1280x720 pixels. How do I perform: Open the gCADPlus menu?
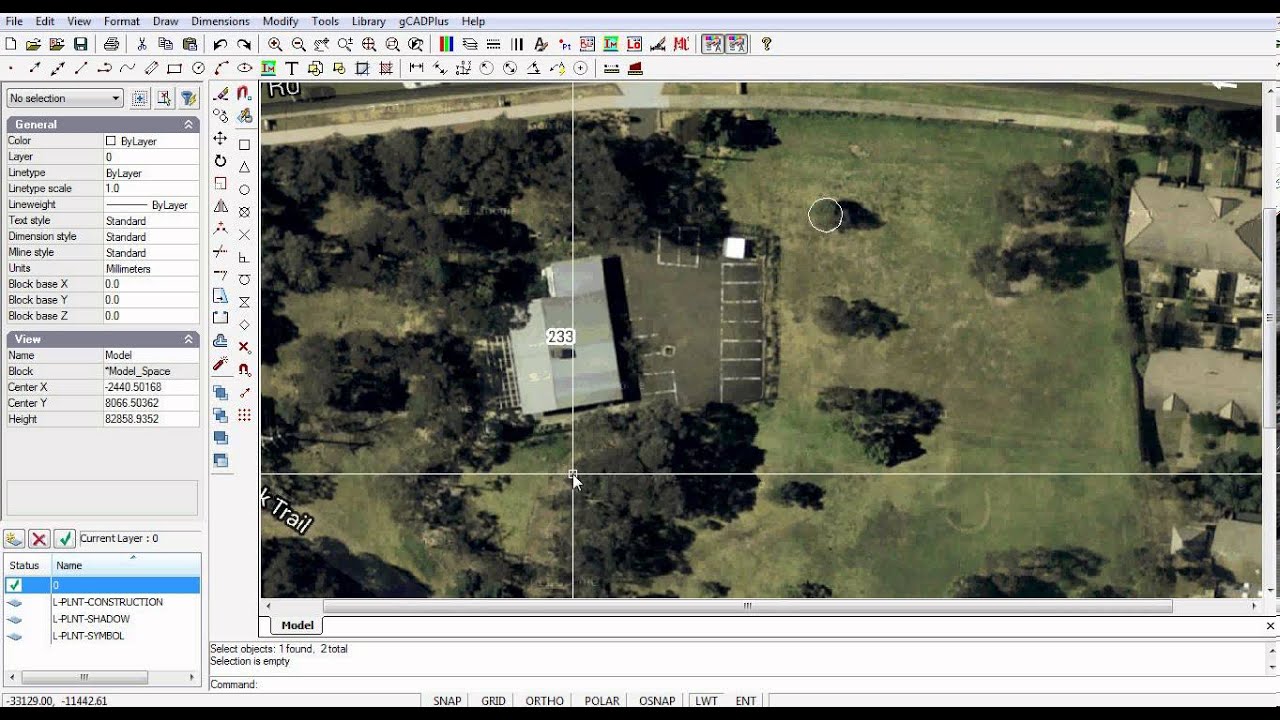tap(421, 21)
